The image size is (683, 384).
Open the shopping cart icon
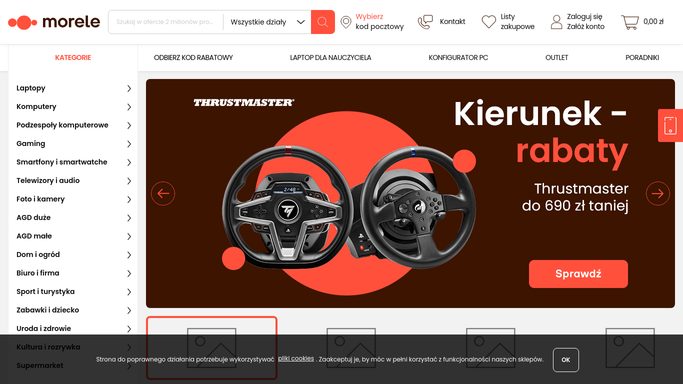[630, 22]
